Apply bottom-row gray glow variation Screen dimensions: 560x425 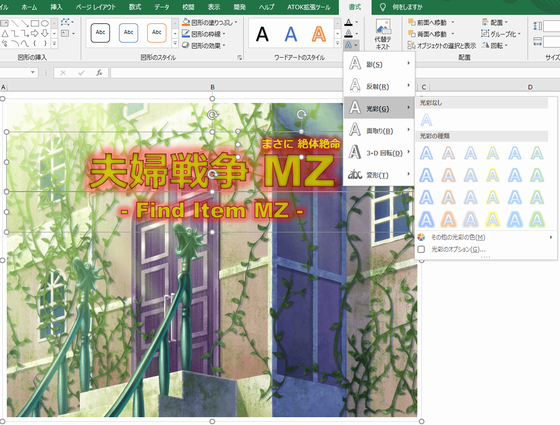point(470,219)
